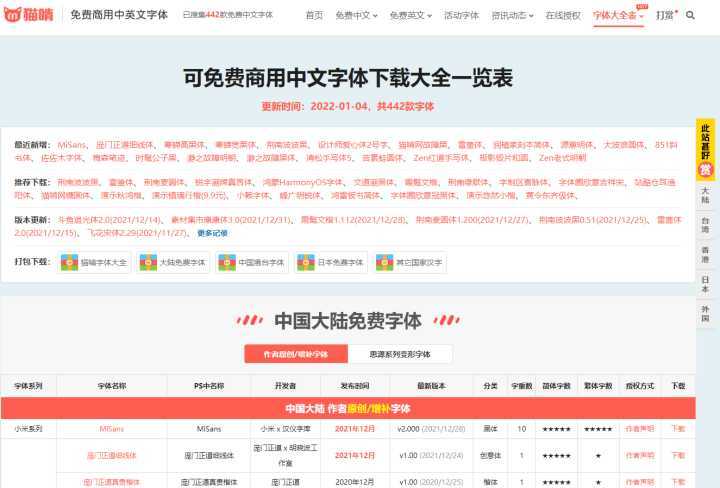Click 下载 in the MiSans row

pyautogui.click(x=678, y=429)
